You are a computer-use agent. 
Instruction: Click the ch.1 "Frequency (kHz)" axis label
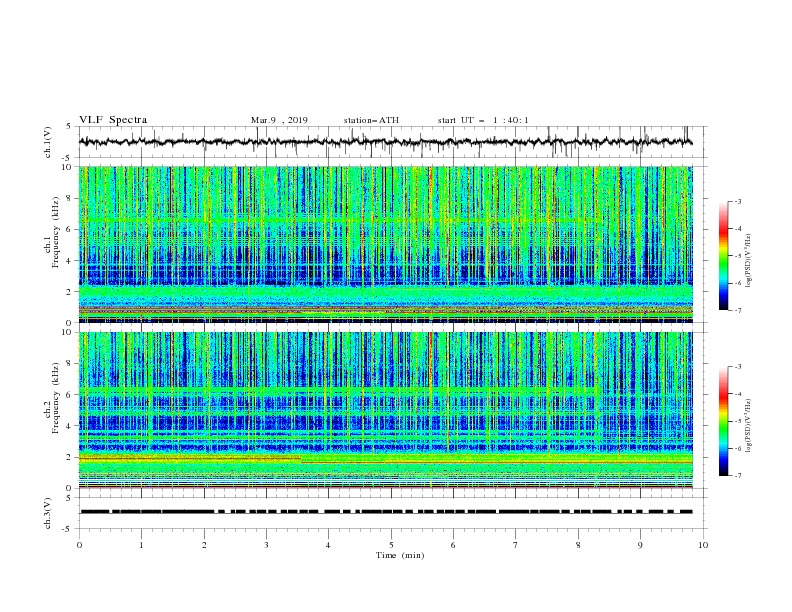(55, 233)
